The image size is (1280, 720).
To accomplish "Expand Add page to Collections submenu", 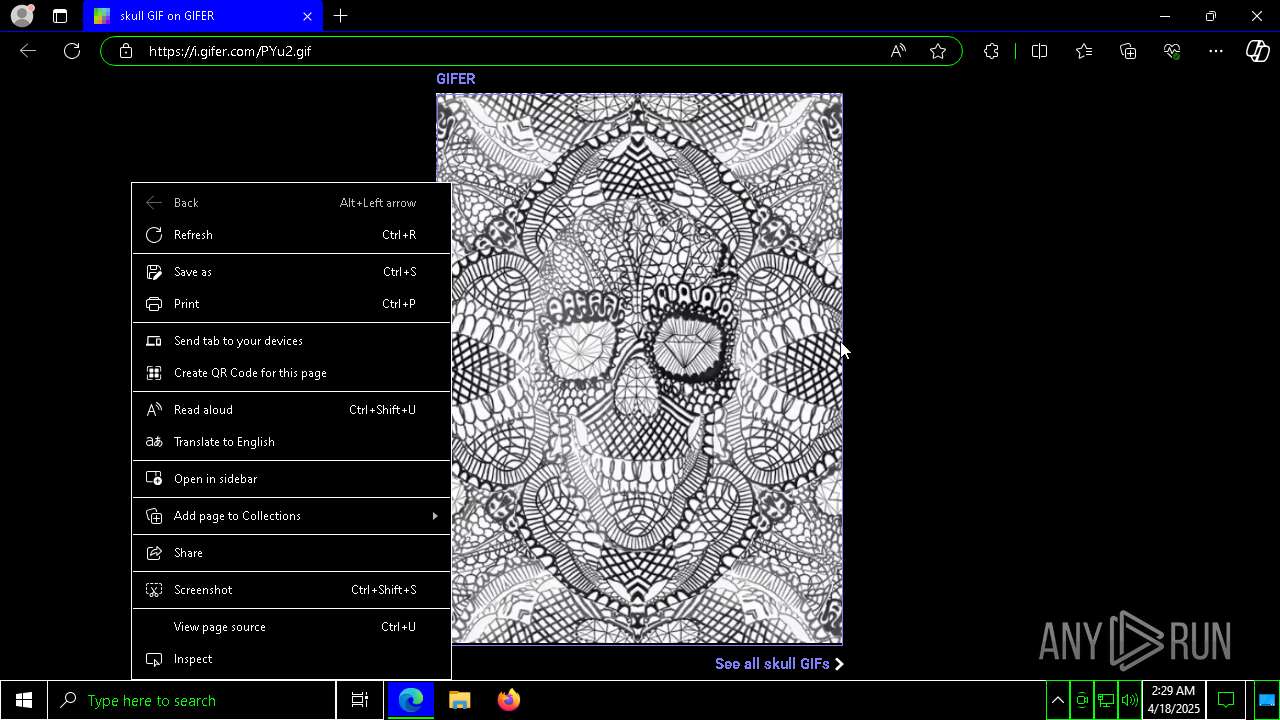I will coord(291,516).
